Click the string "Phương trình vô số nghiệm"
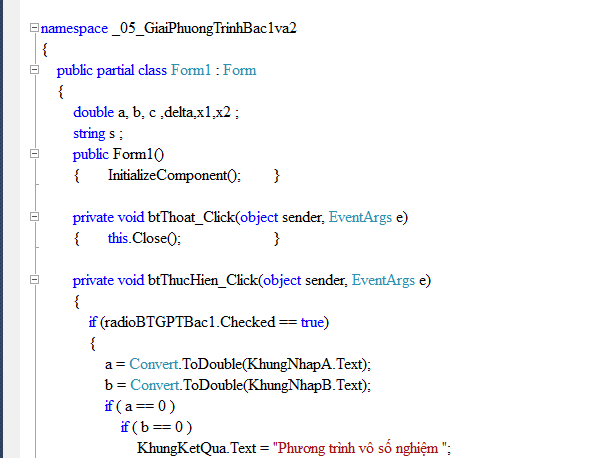 click(x=360, y=448)
